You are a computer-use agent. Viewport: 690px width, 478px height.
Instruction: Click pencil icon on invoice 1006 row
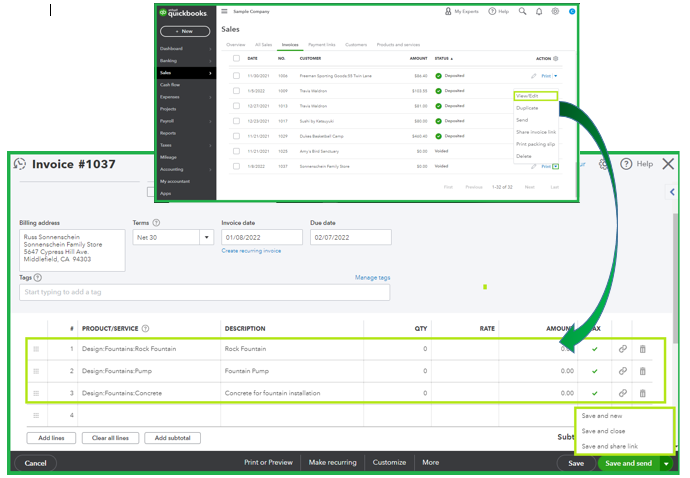534,76
